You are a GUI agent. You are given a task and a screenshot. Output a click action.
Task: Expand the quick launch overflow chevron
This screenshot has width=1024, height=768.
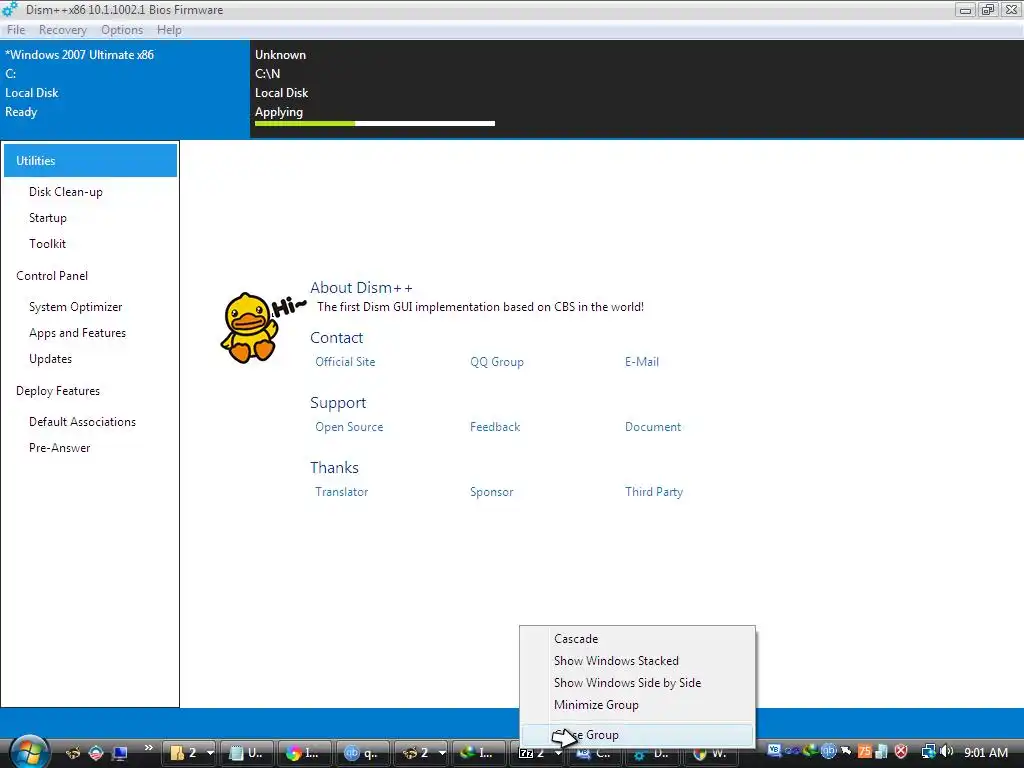(149, 748)
